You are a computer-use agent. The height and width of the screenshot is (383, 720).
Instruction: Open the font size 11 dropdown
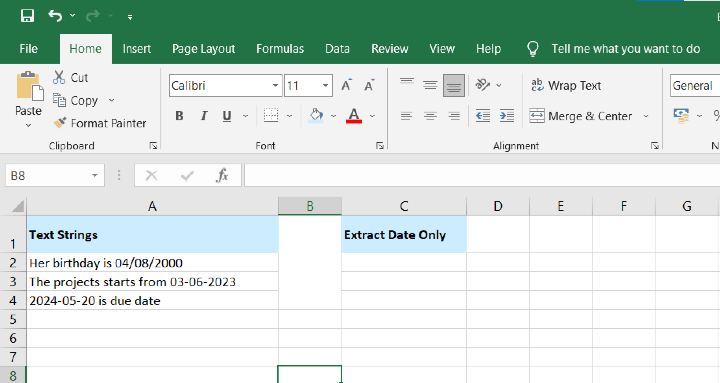(326, 85)
